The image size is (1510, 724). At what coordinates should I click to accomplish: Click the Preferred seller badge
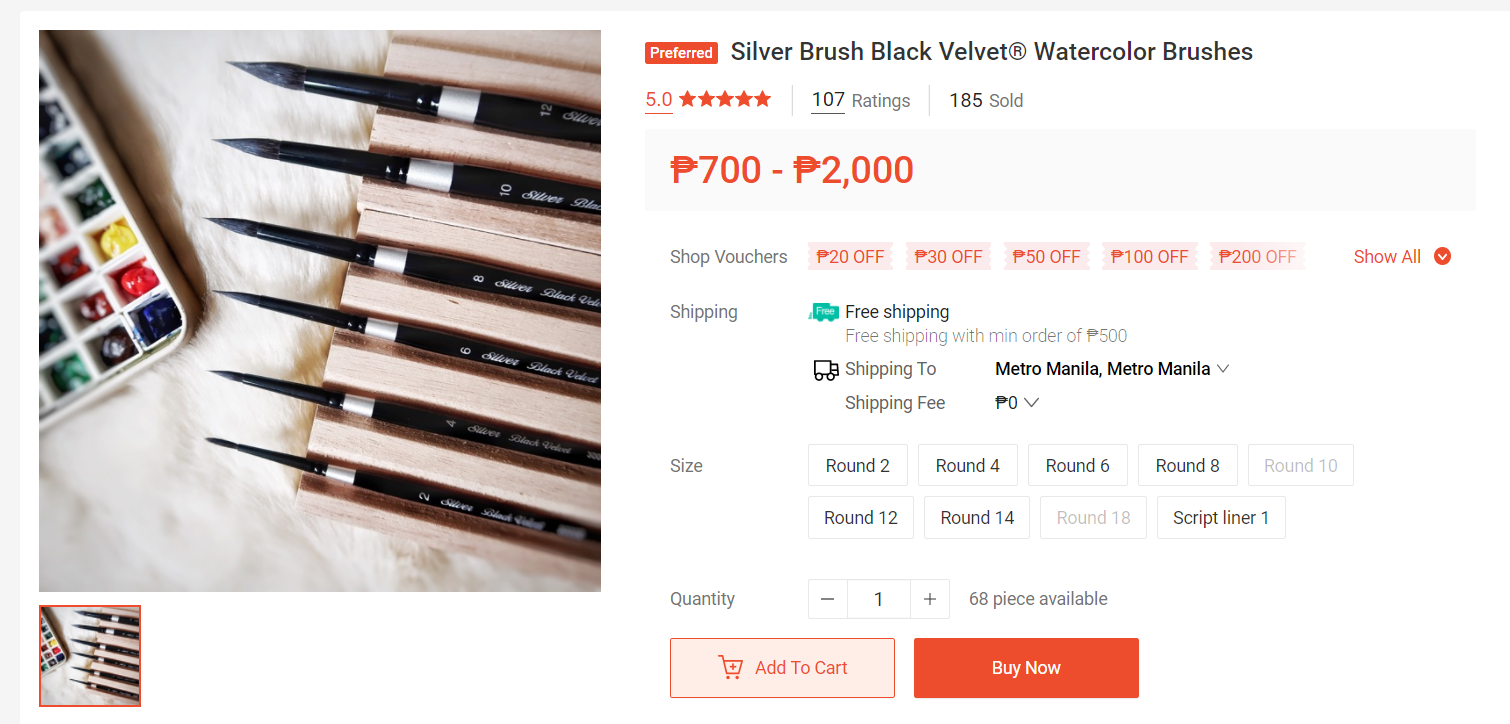pos(681,53)
